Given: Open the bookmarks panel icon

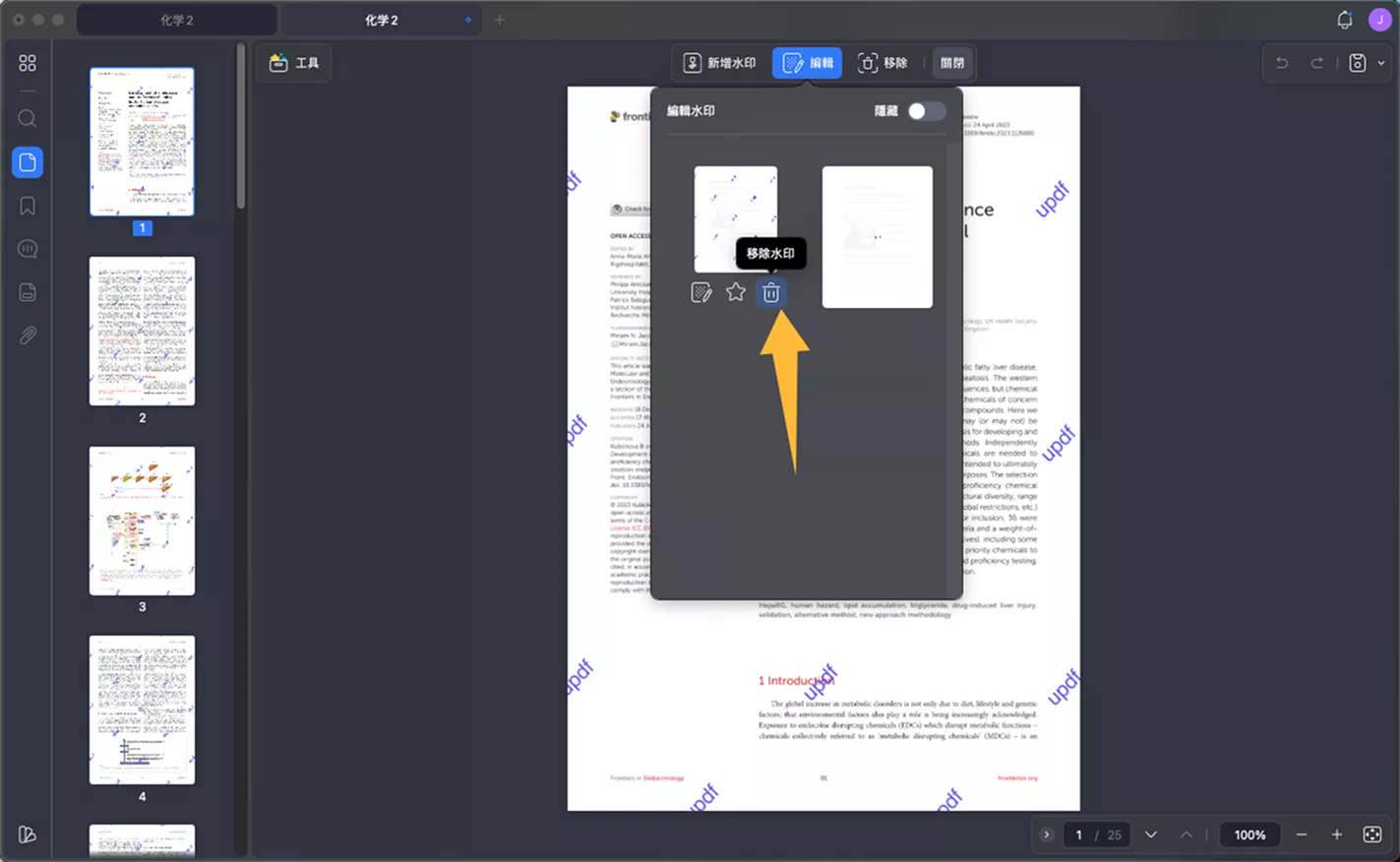Looking at the screenshot, I should (x=28, y=206).
